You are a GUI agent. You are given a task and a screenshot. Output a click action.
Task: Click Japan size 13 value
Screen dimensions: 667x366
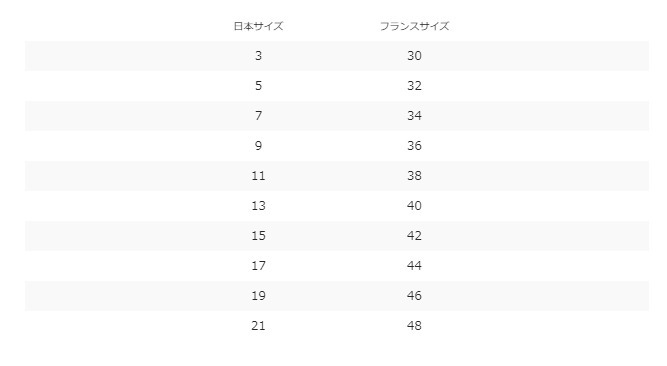click(259, 206)
